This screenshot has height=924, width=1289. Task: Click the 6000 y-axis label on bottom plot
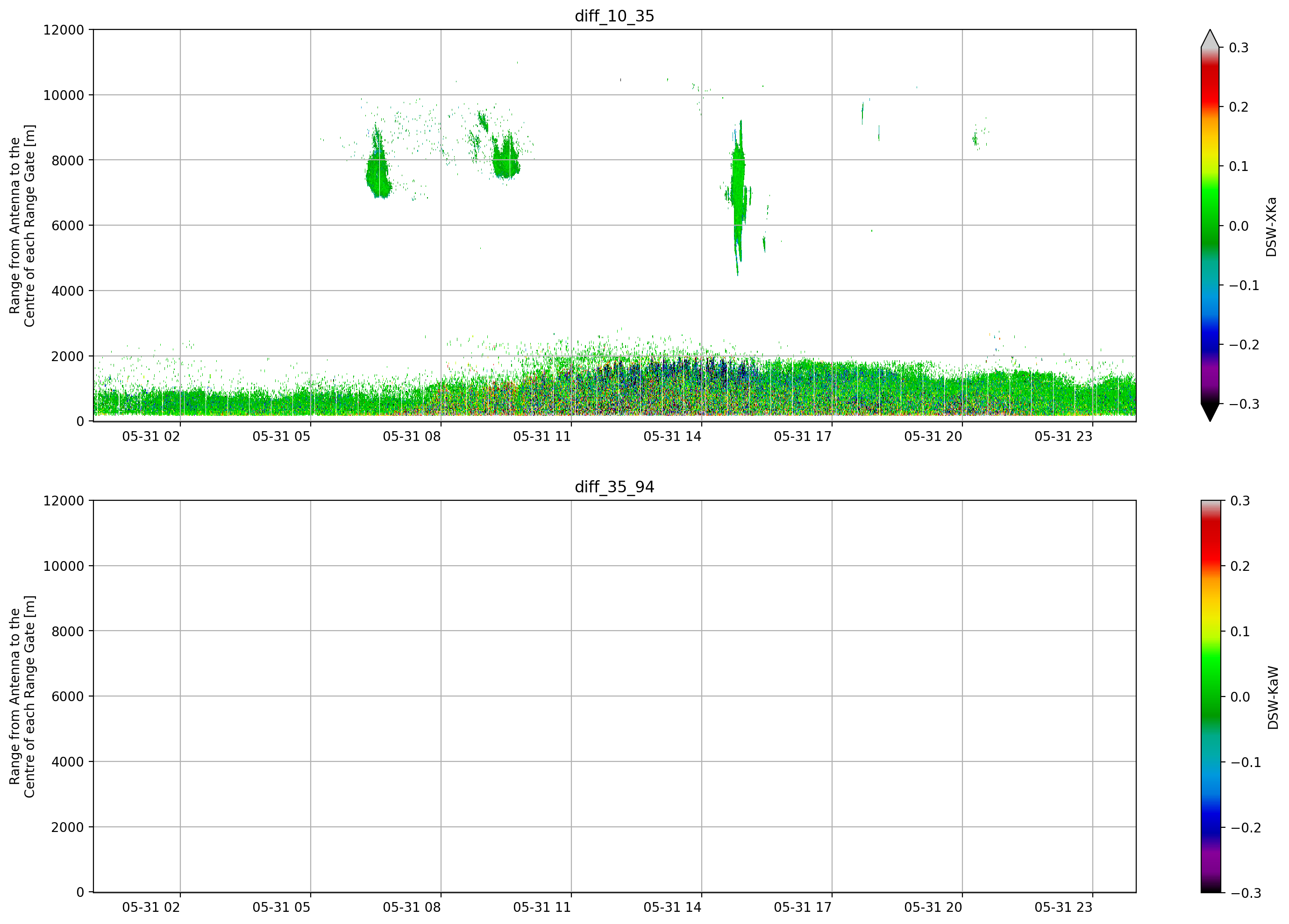(67, 696)
